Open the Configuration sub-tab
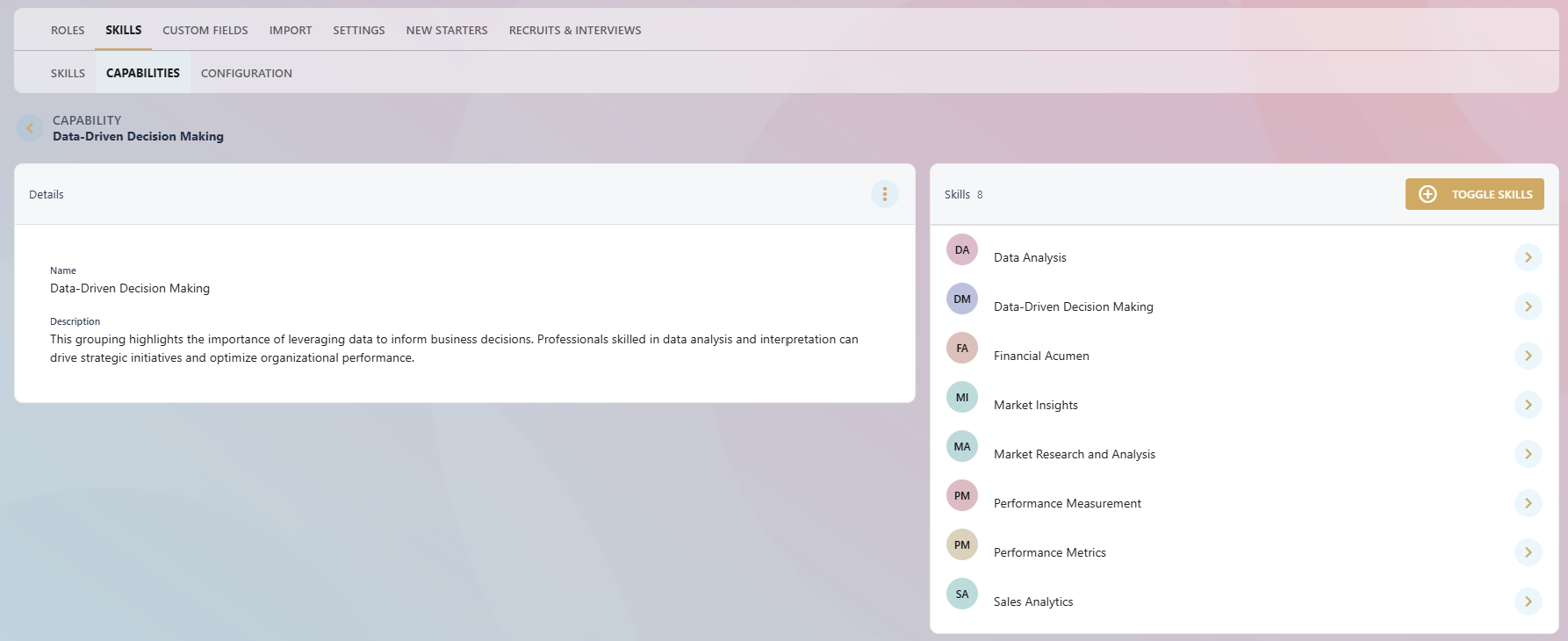The height and width of the screenshot is (641, 1568). pyautogui.click(x=247, y=73)
